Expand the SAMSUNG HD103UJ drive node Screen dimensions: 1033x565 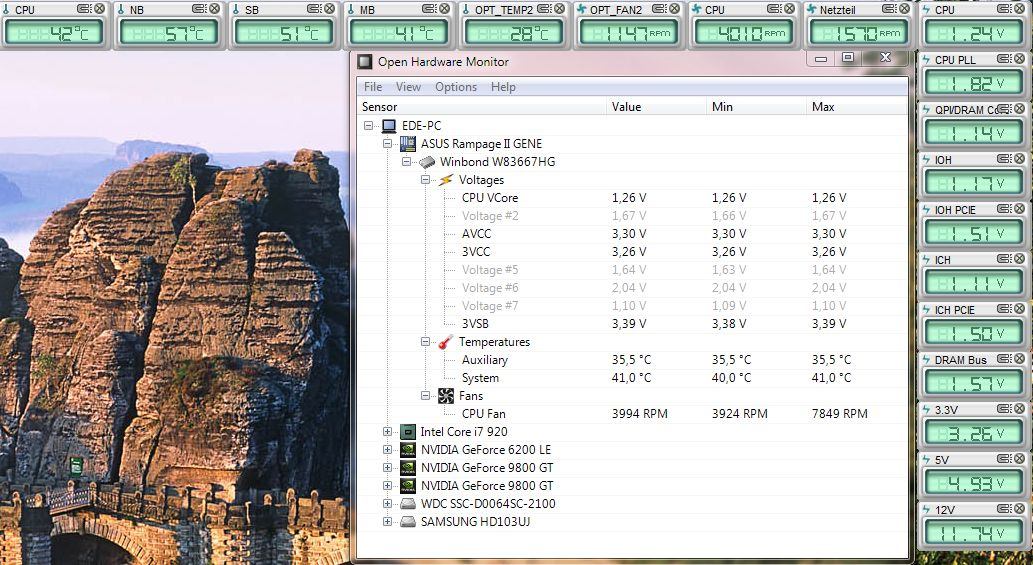pos(387,522)
